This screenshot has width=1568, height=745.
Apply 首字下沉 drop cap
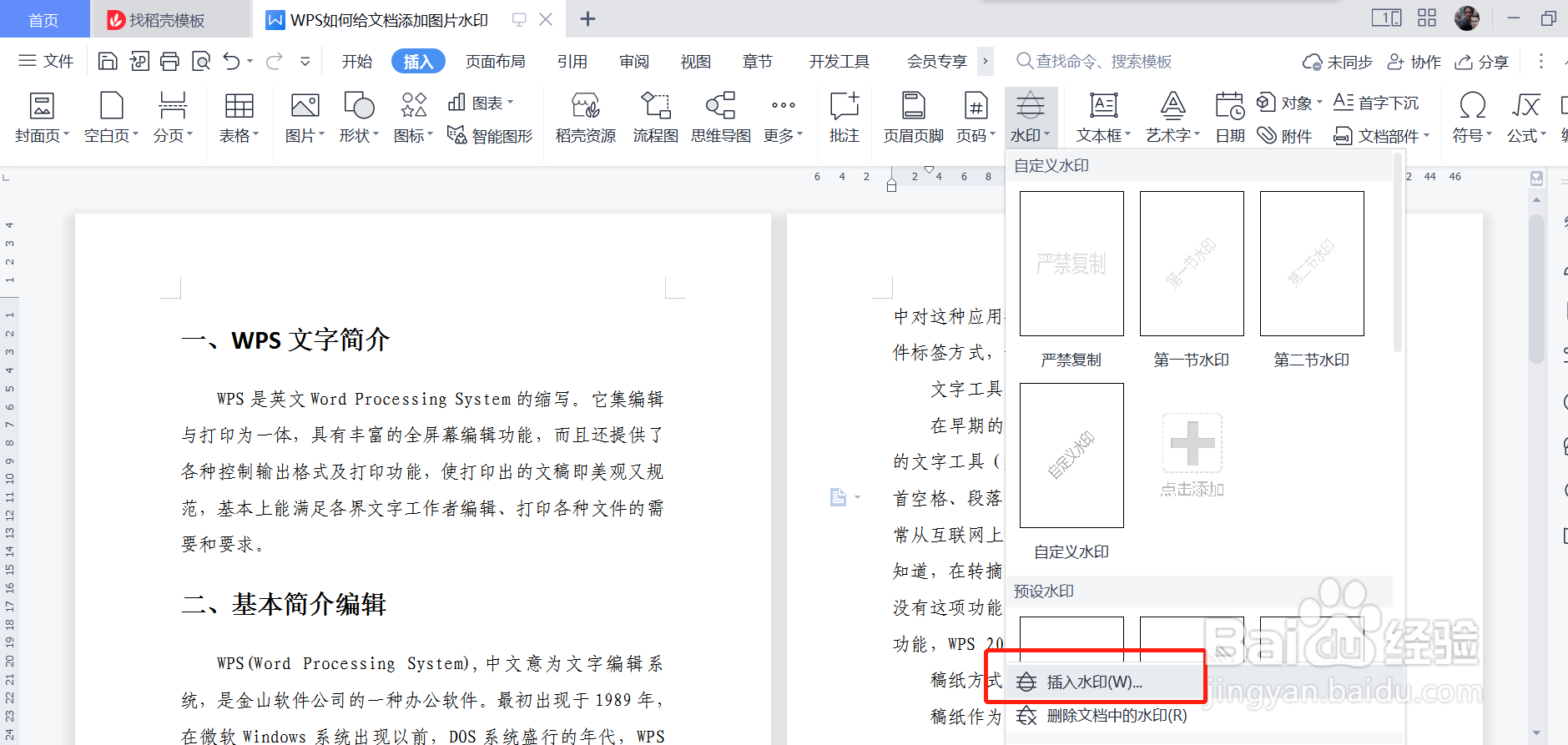(1376, 103)
